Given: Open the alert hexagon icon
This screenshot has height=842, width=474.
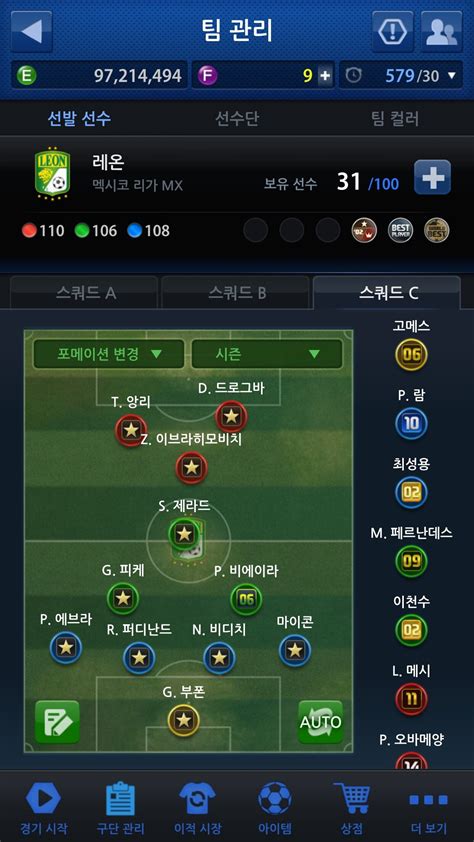Looking at the screenshot, I should (x=393, y=31).
